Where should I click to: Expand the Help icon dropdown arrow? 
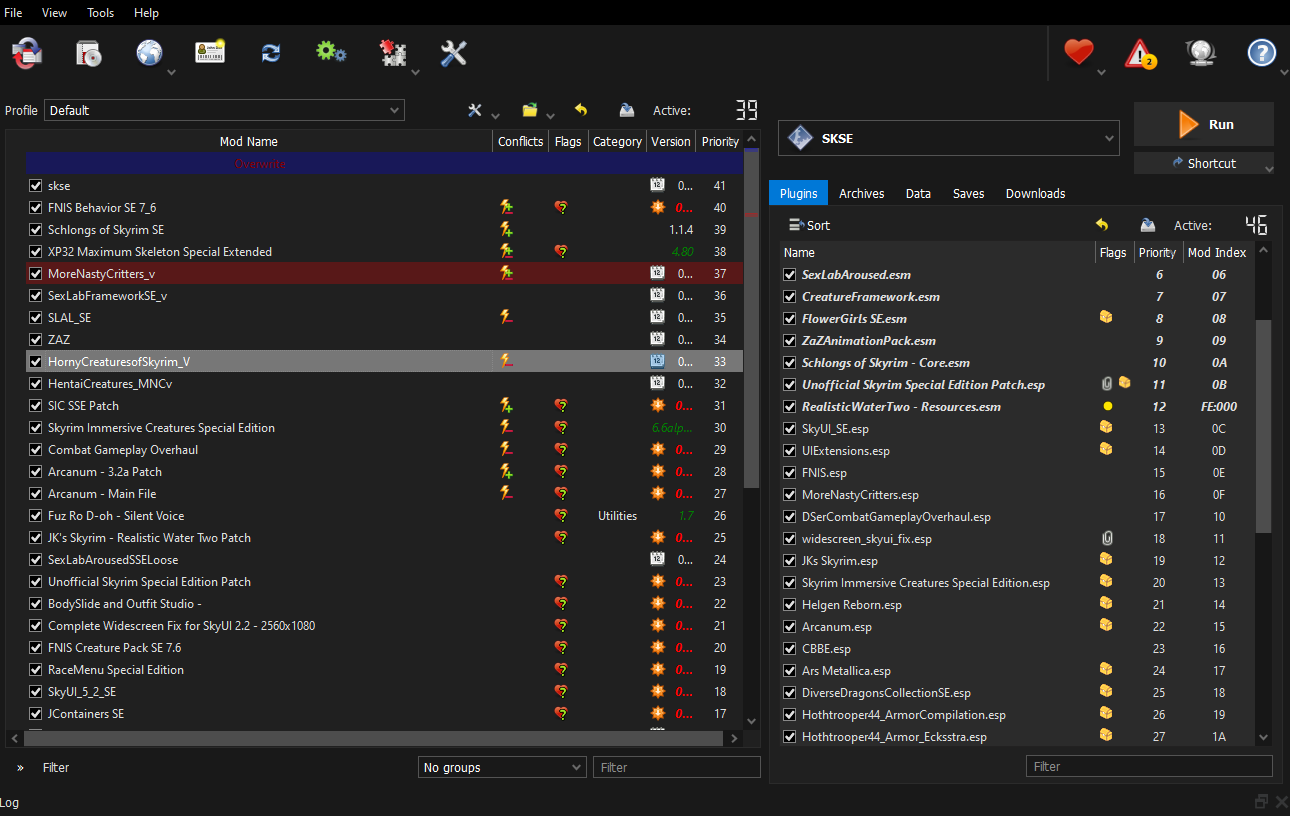pyautogui.click(x=1282, y=72)
